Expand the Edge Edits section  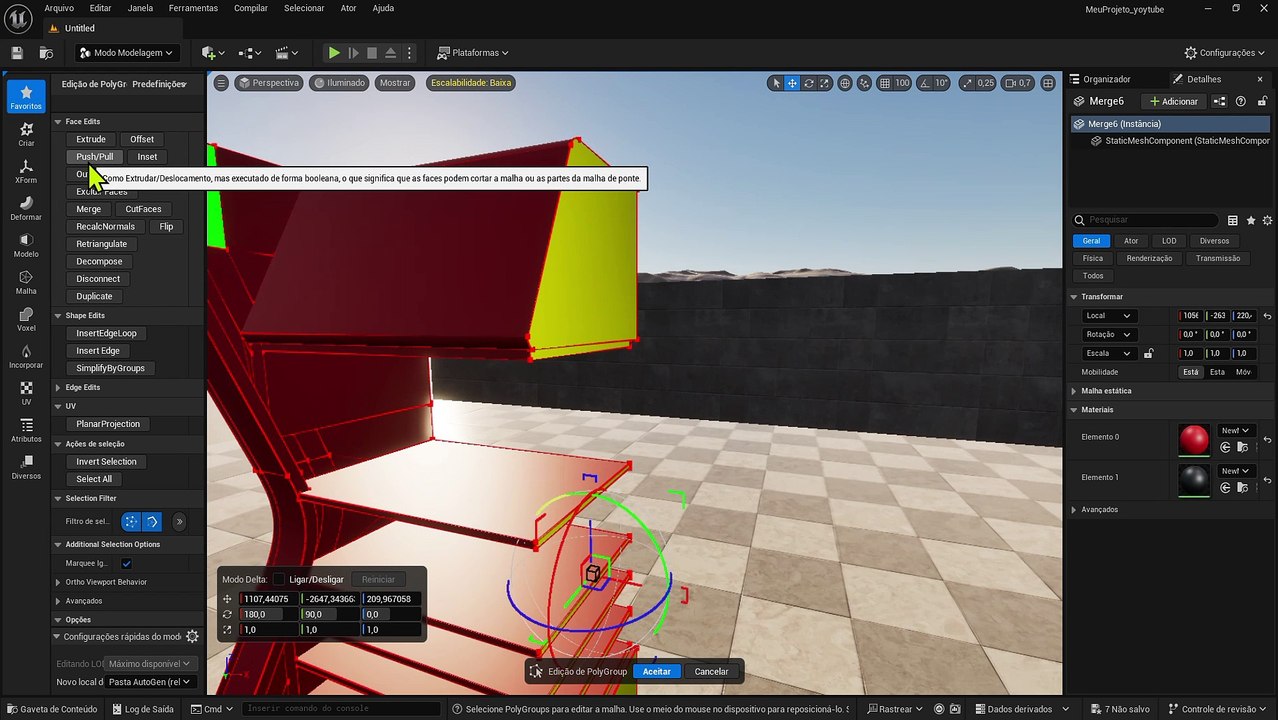tap(82, 387)
